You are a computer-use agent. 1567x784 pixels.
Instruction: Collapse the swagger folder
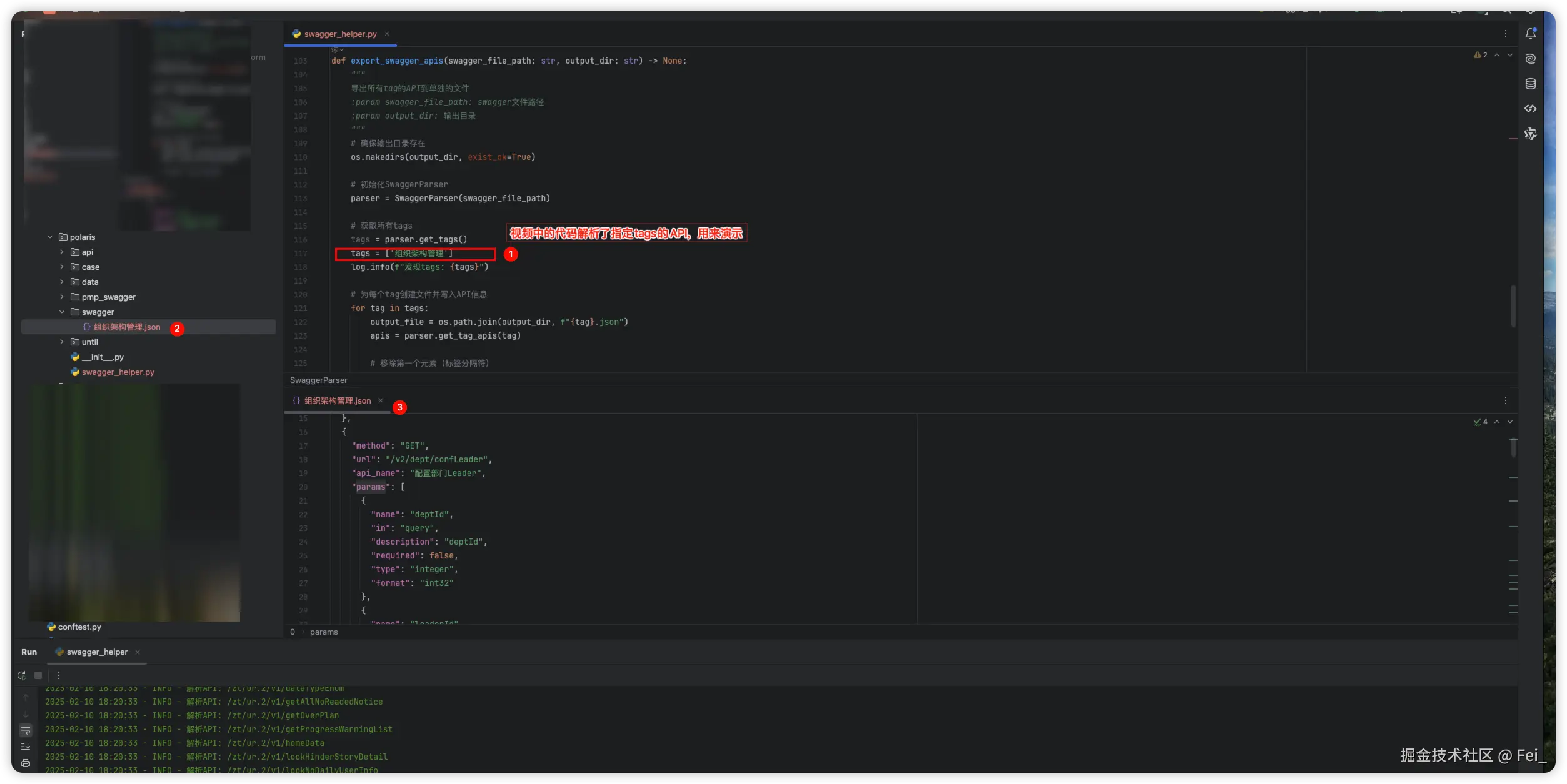[61, 312]
